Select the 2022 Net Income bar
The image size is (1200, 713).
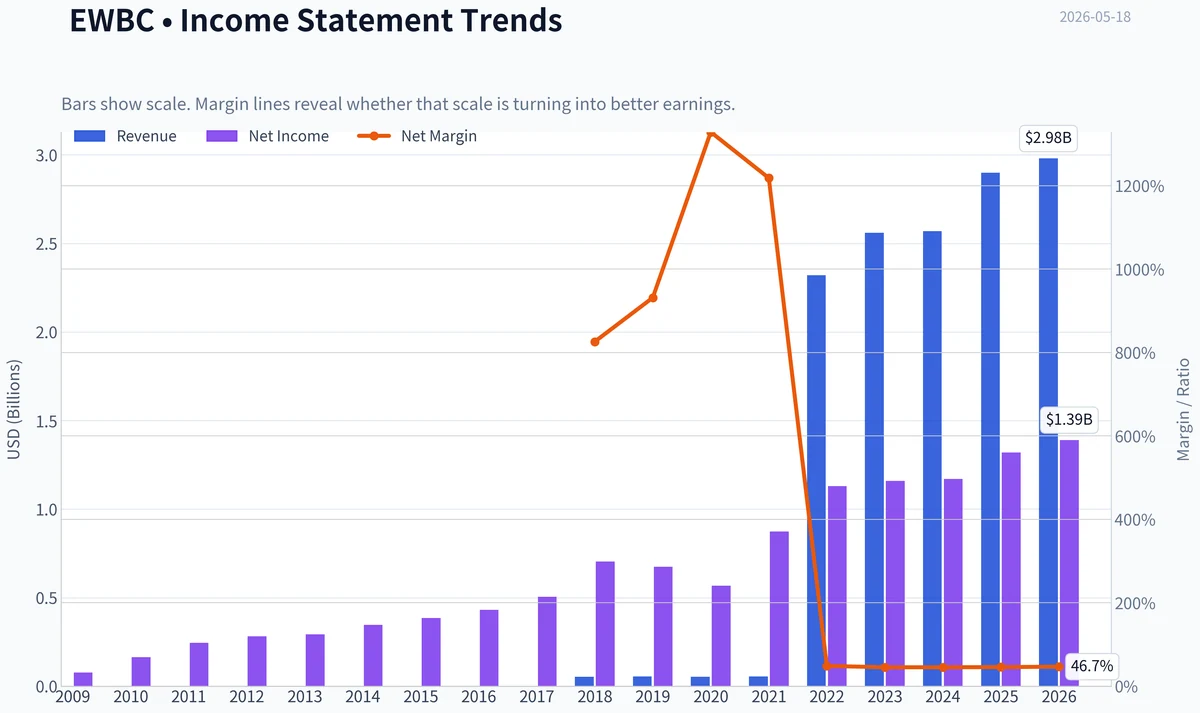coord(837,587)
